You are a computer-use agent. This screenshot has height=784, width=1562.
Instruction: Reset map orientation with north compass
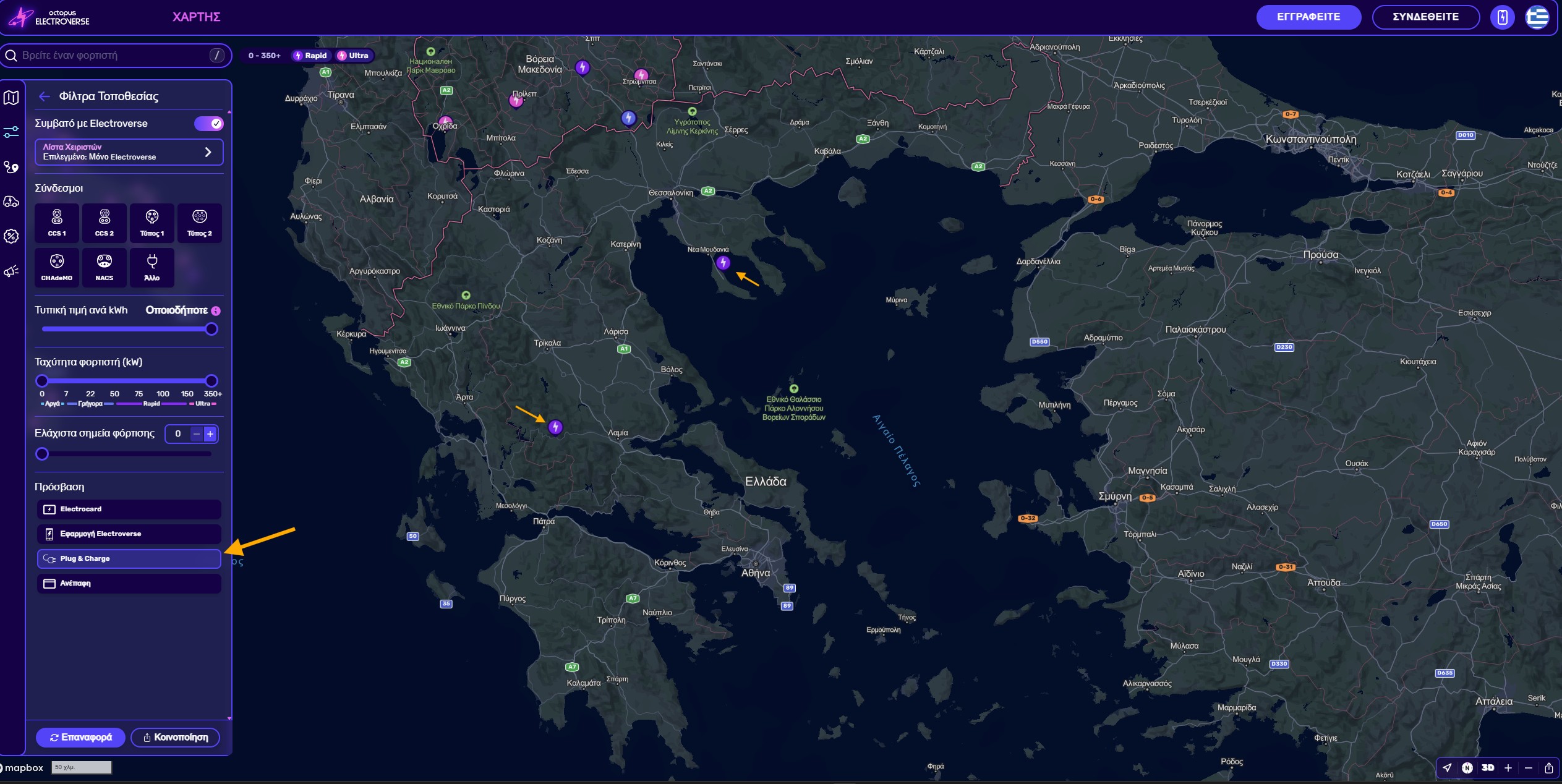tap(1467, 768)
